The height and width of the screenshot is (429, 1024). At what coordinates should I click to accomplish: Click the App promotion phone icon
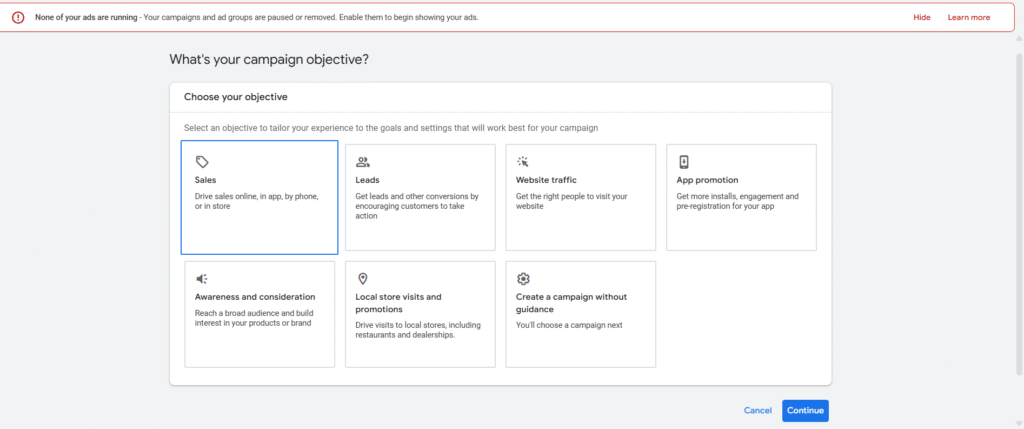click(684, 162)
